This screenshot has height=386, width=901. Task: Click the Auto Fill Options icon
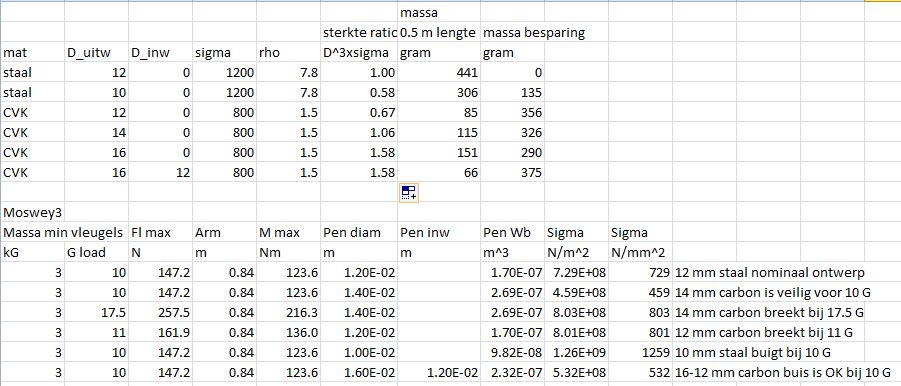(x=409, y=193)
